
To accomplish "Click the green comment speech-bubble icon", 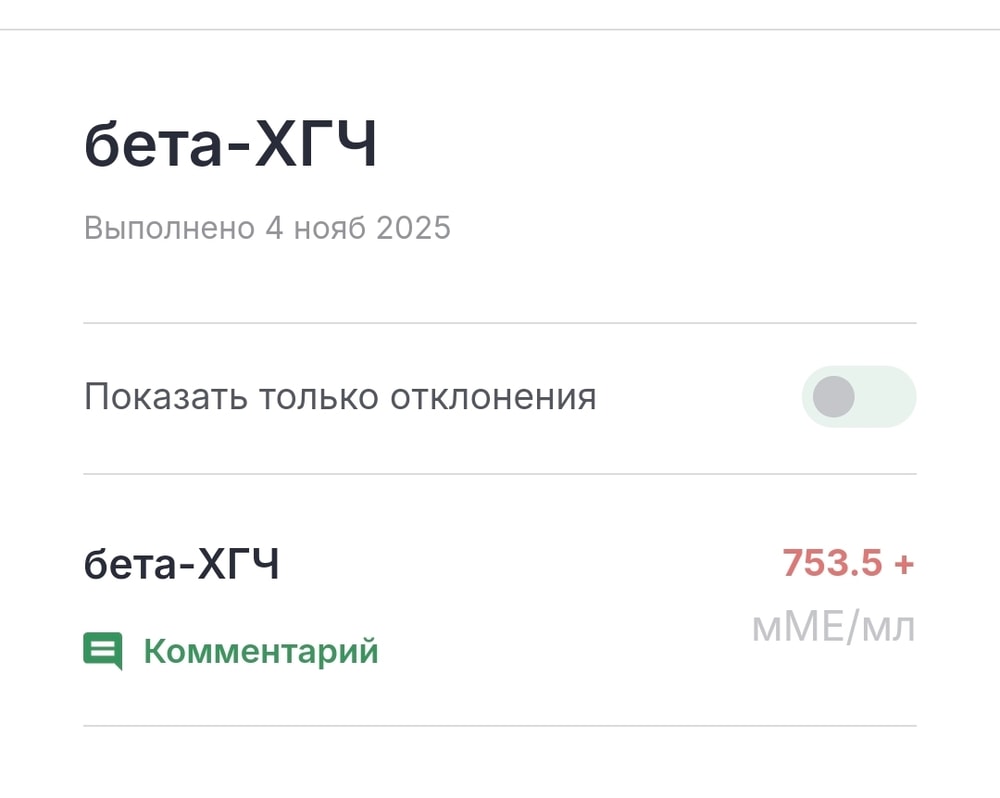I will (102, 651).
